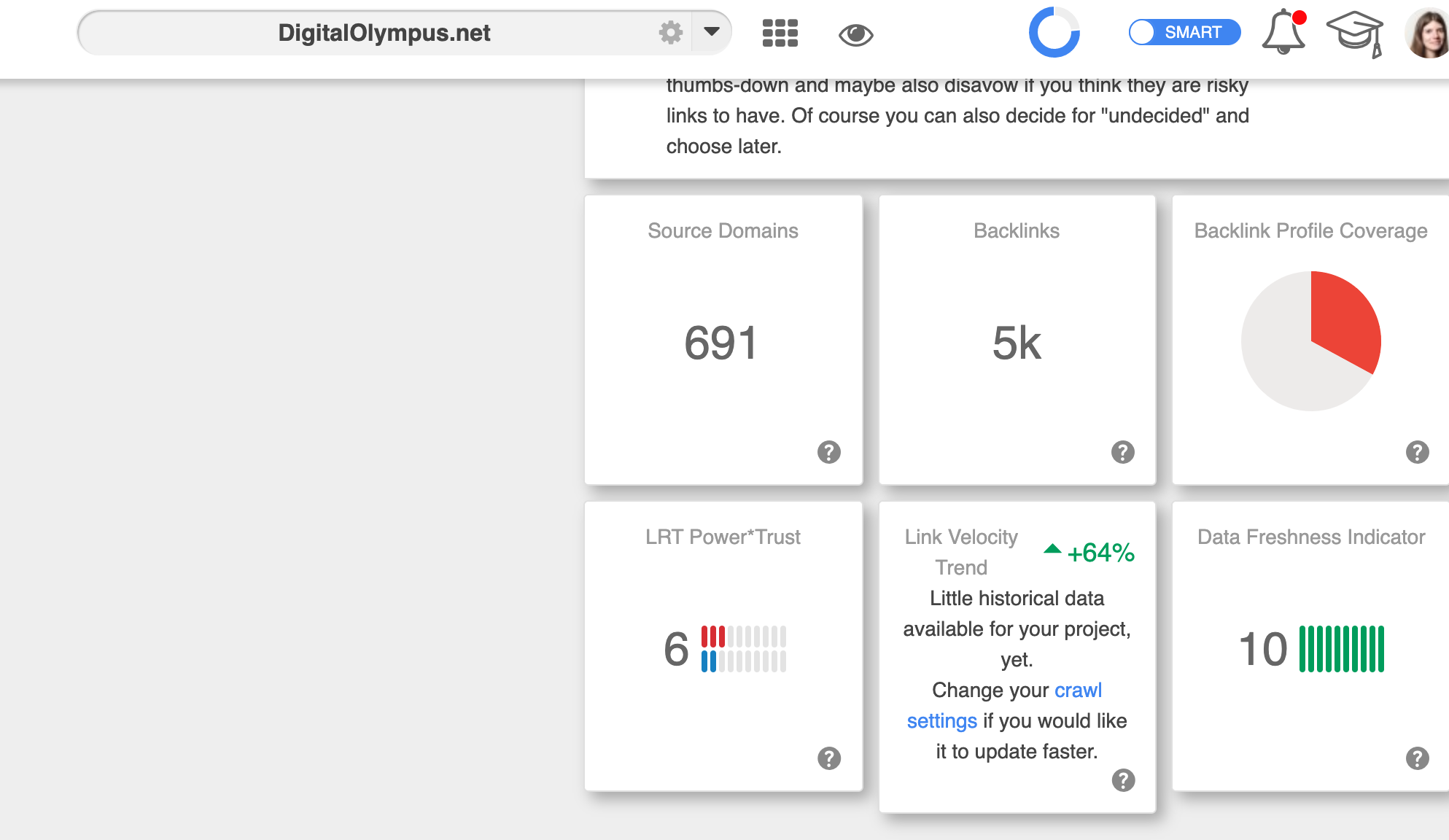The width and height of the screenshot is (1449, 840).
Task: Open help for Data Freshness Indicator
Action: click(x=1417, y=758)
